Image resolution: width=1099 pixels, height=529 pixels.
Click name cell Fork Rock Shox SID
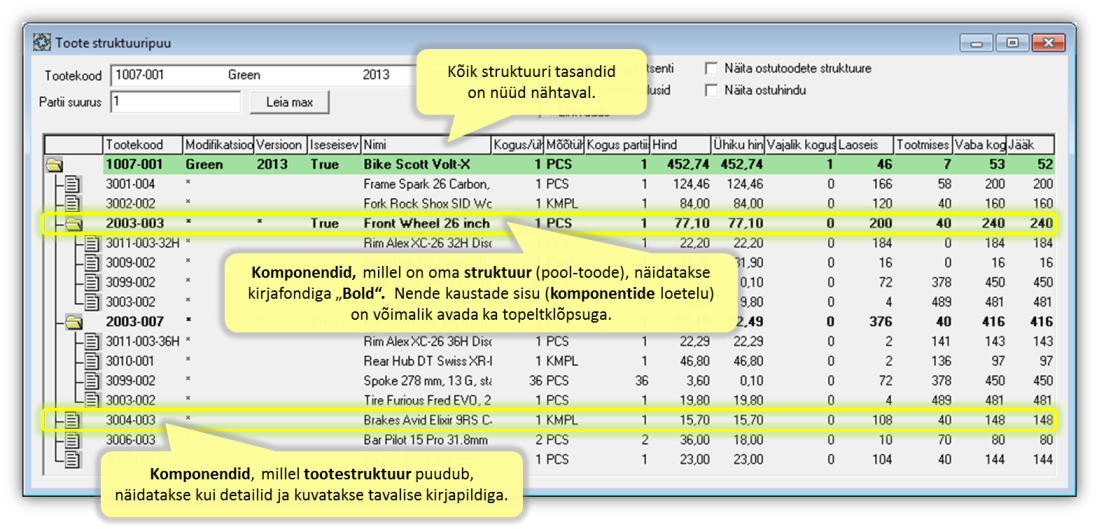click(x=426, y=204)
